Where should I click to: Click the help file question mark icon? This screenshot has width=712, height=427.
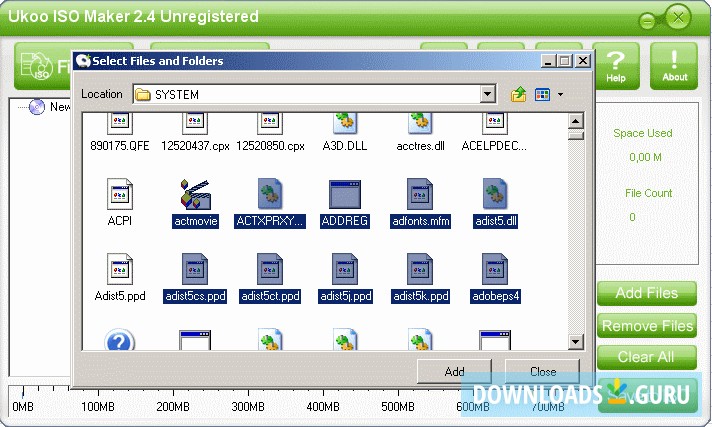[119, 339]
